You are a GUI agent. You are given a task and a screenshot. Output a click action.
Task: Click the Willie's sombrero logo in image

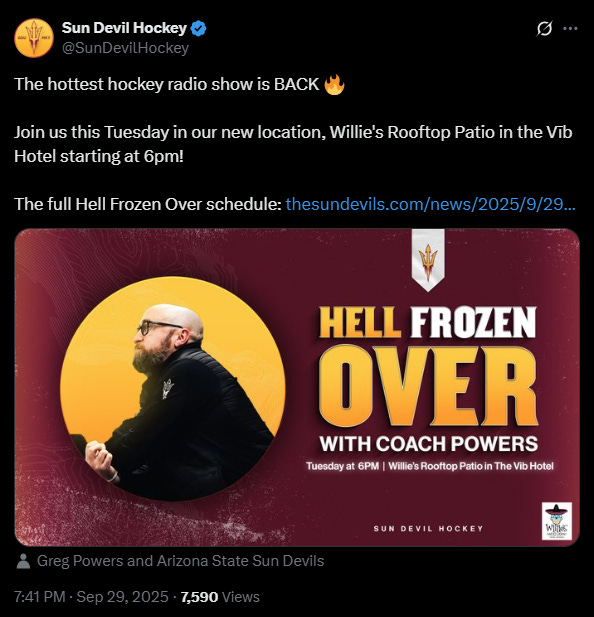tap(557, 521)
